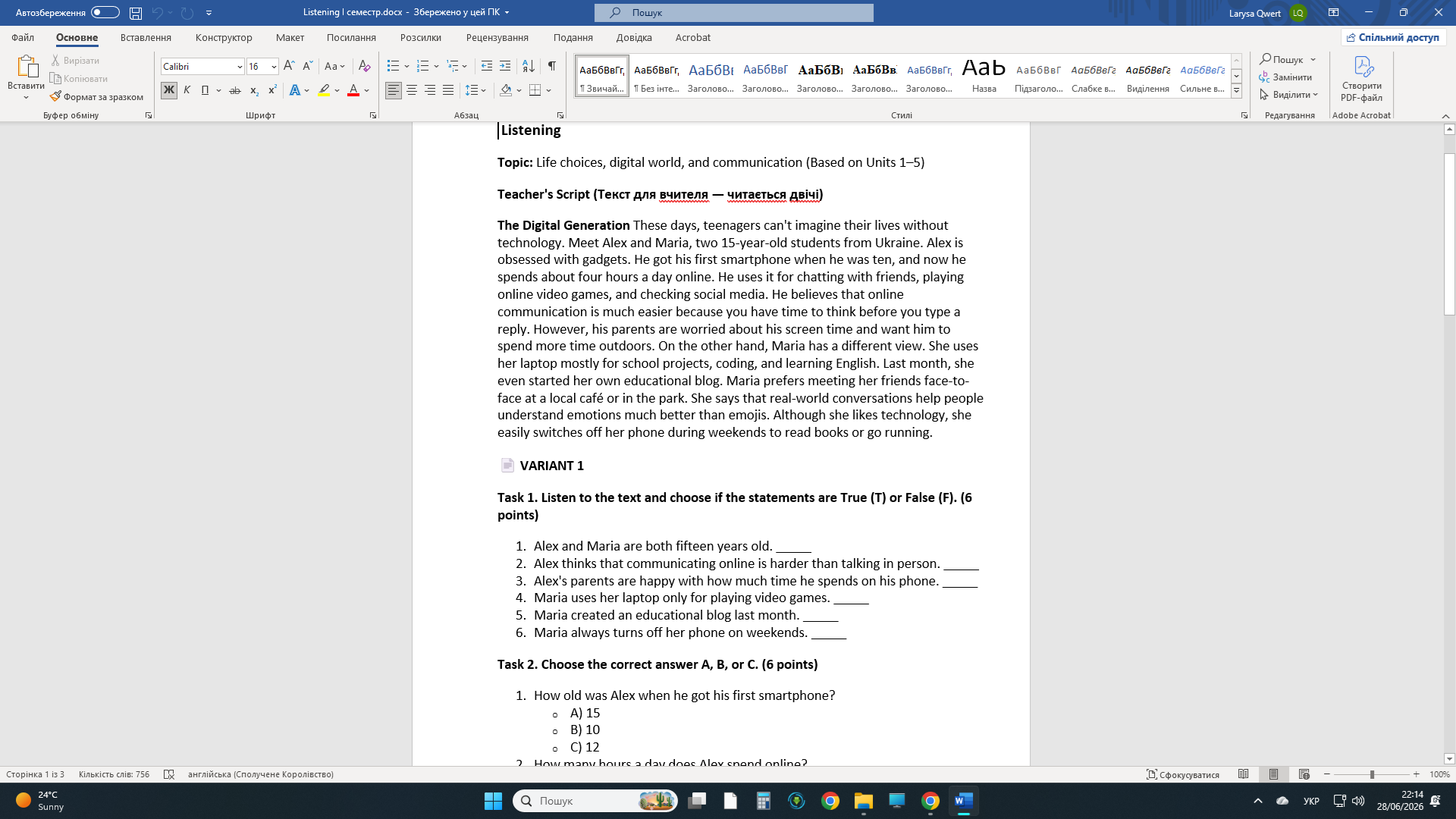Align paragraph to the right
The width and height of the screenshot is (1456, 819).
point(430,90)
